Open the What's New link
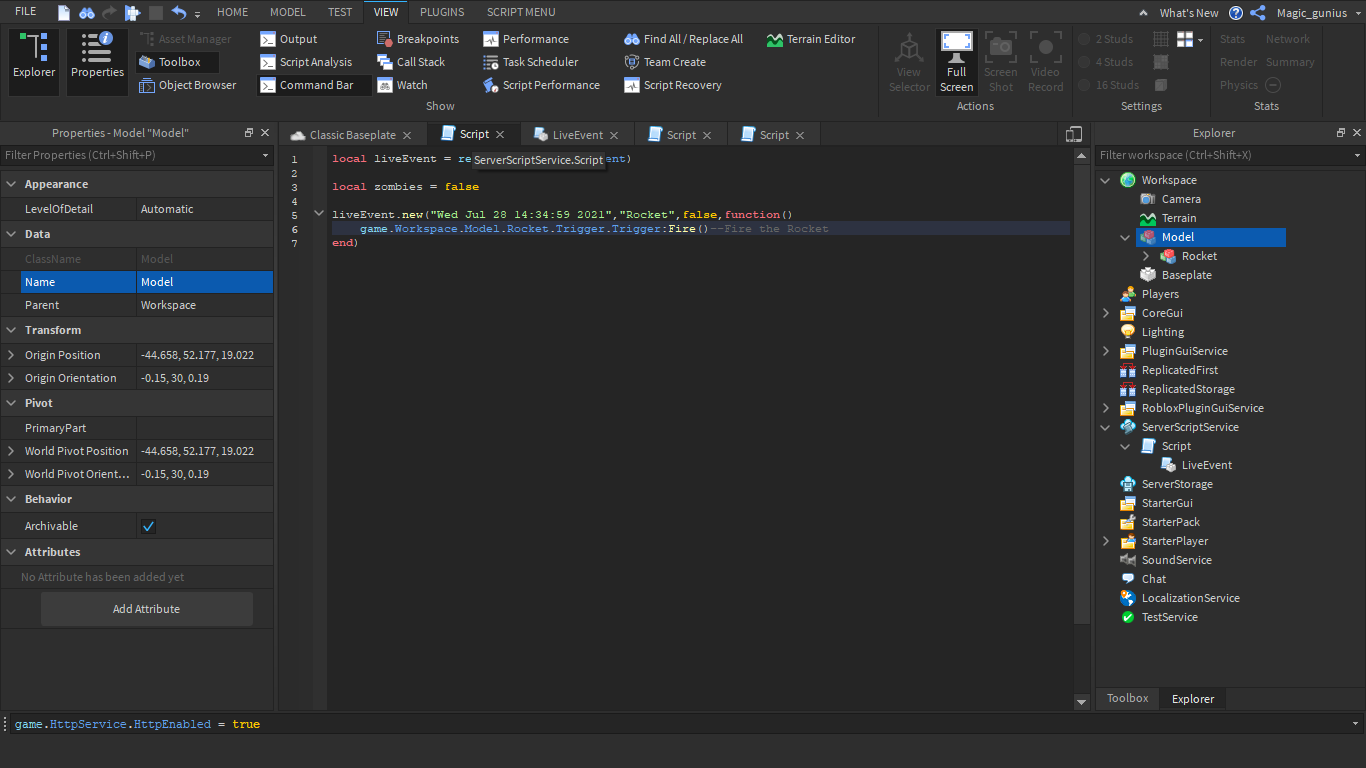This screenshot has height=768, width=1366. click(x=1188, y=13)
